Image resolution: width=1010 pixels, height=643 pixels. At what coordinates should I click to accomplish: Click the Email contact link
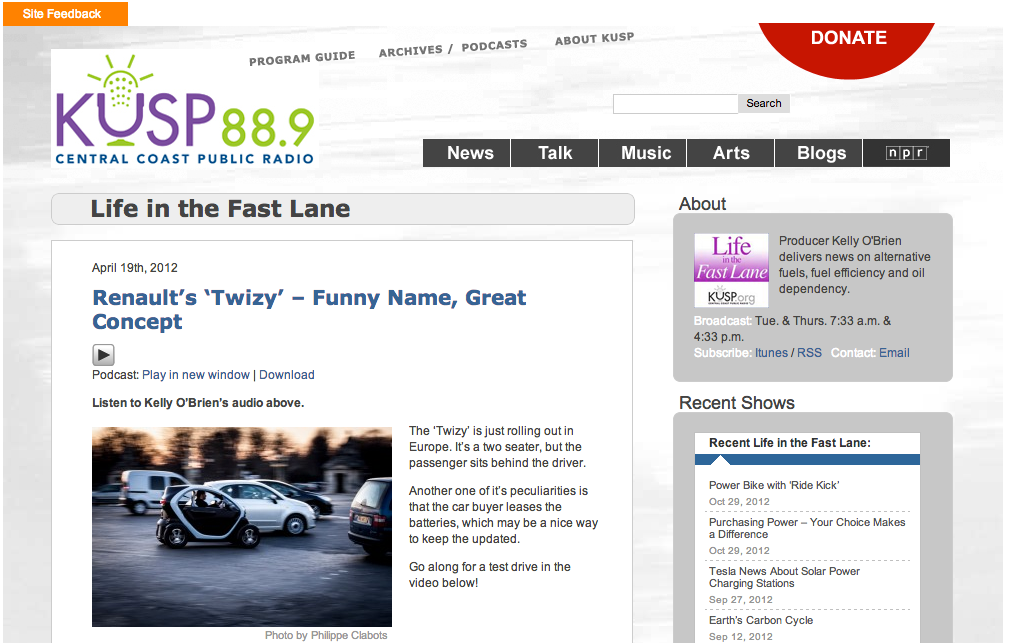click(x=894, y=353)
